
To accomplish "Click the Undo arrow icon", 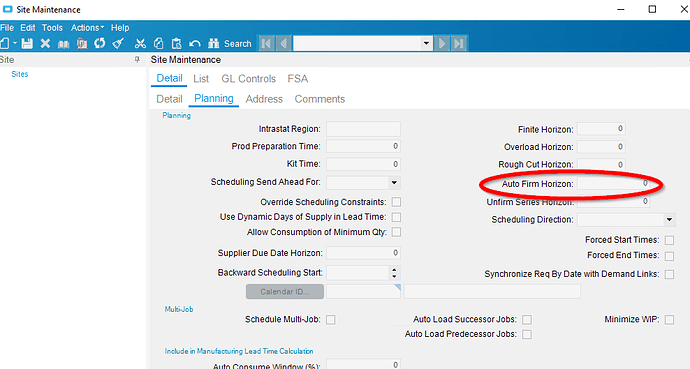I will click(195, 44).
